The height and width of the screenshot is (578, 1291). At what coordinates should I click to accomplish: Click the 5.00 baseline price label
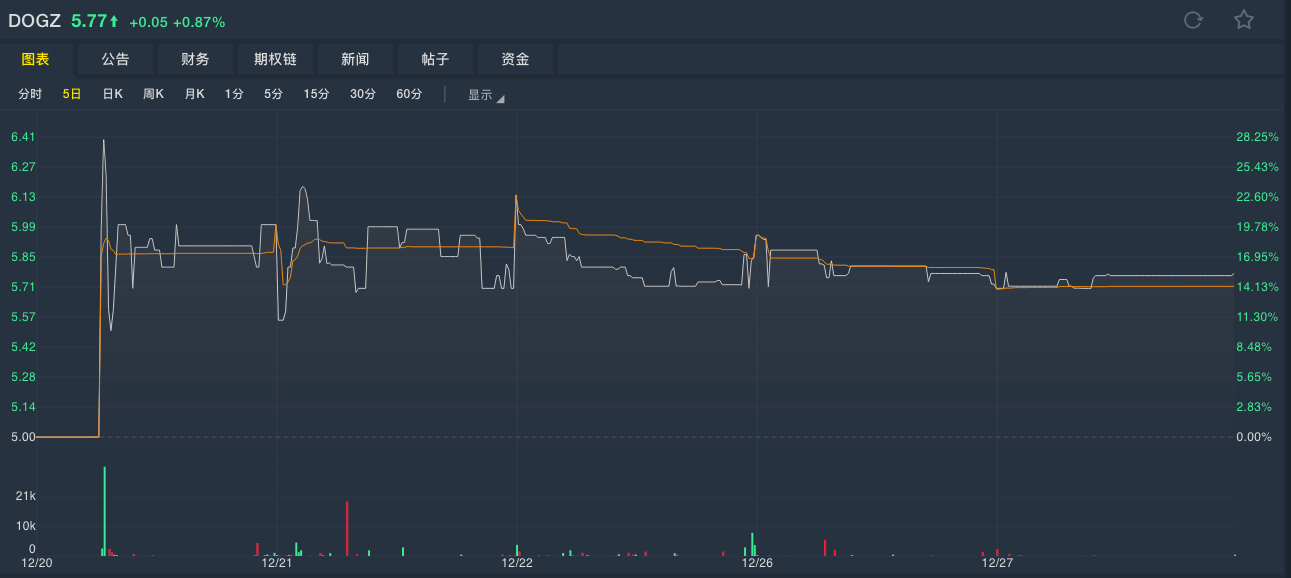22,437
